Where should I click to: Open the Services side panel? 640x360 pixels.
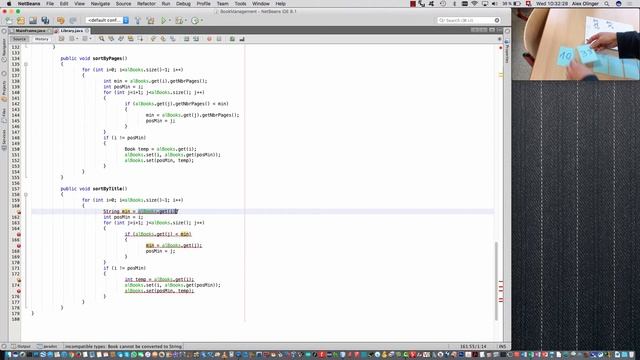pos(4,139)
